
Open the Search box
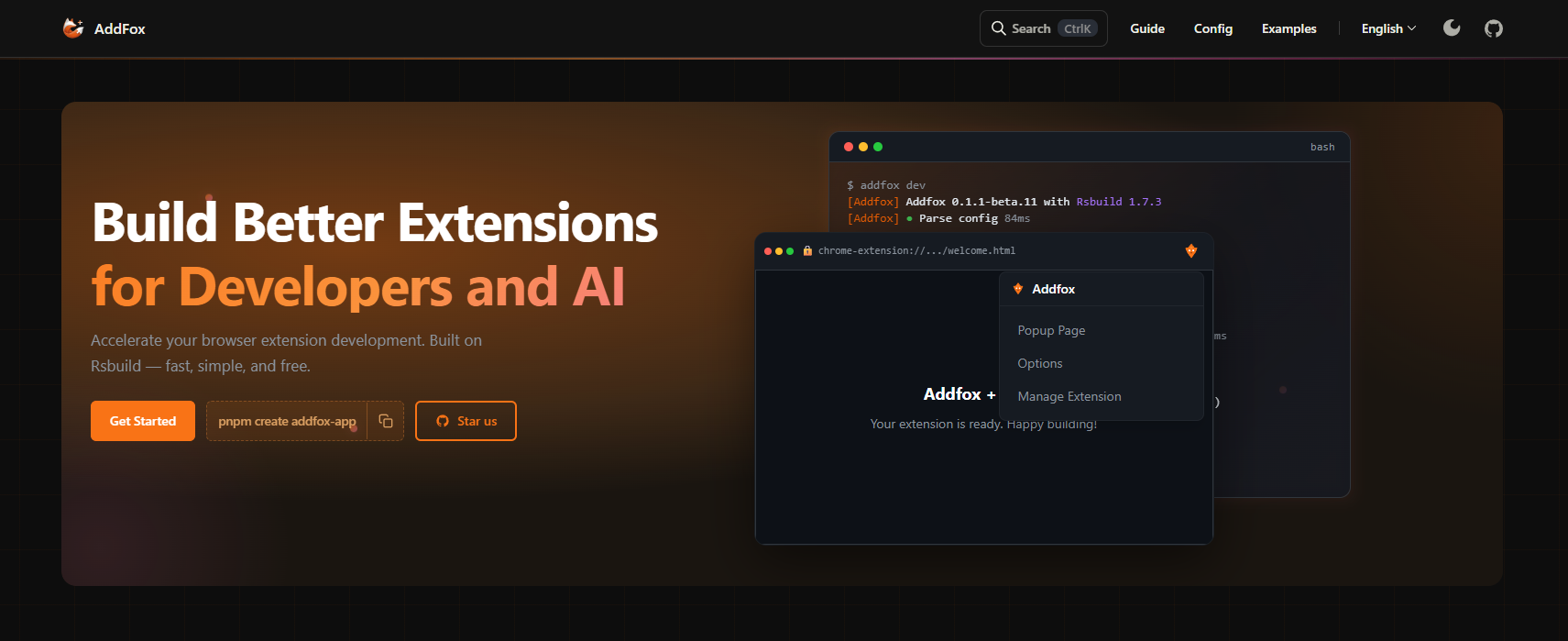1043,28
